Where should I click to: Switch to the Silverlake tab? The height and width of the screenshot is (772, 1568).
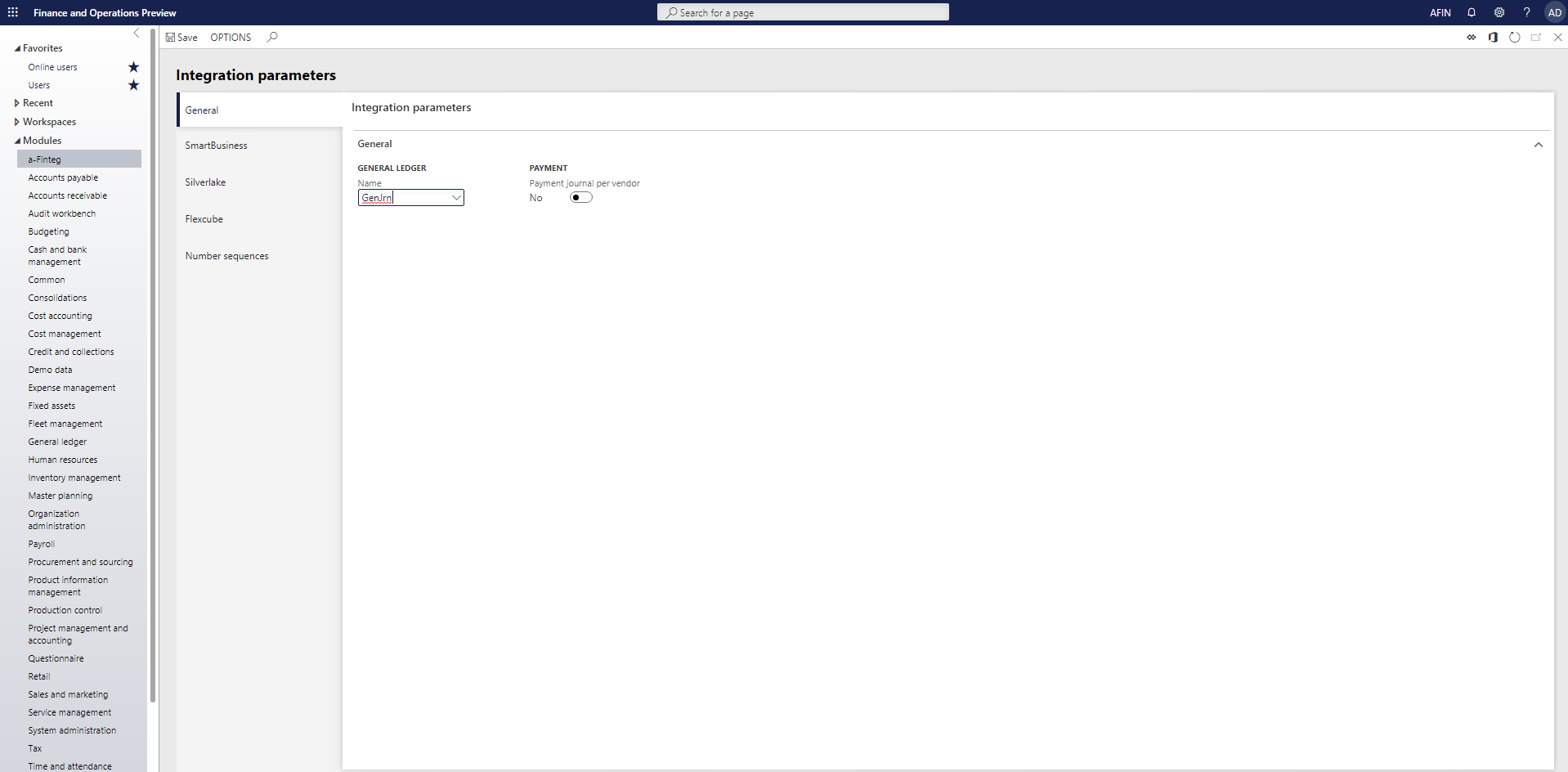tap(260, 182)
